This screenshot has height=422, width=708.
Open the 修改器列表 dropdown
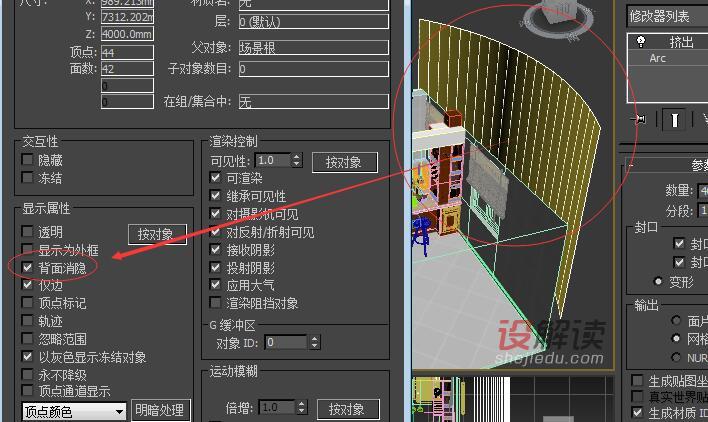click(667, 17)
